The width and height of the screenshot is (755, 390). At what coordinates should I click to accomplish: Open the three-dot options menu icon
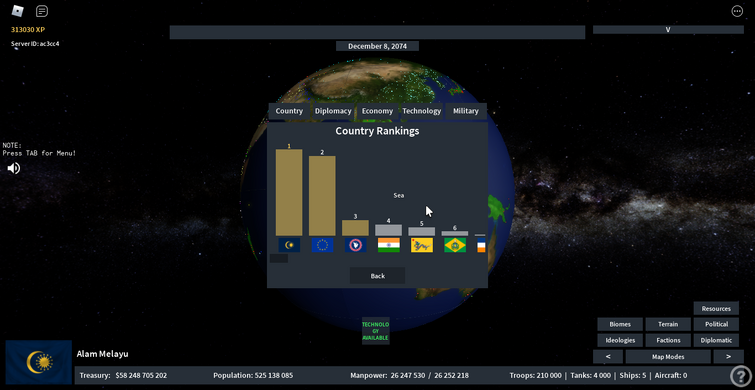click(x=737, y=11)
